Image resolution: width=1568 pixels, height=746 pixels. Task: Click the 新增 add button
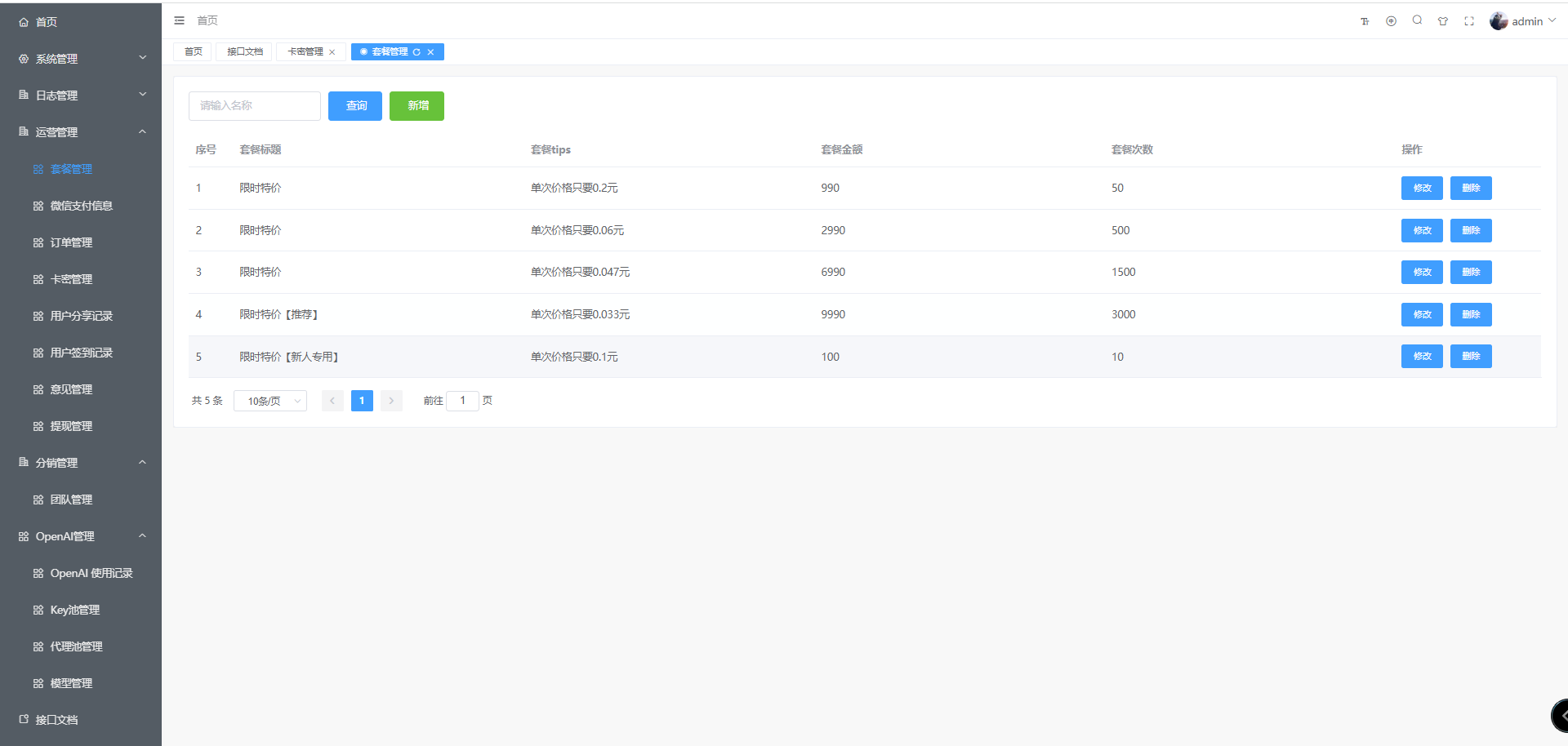416,106
